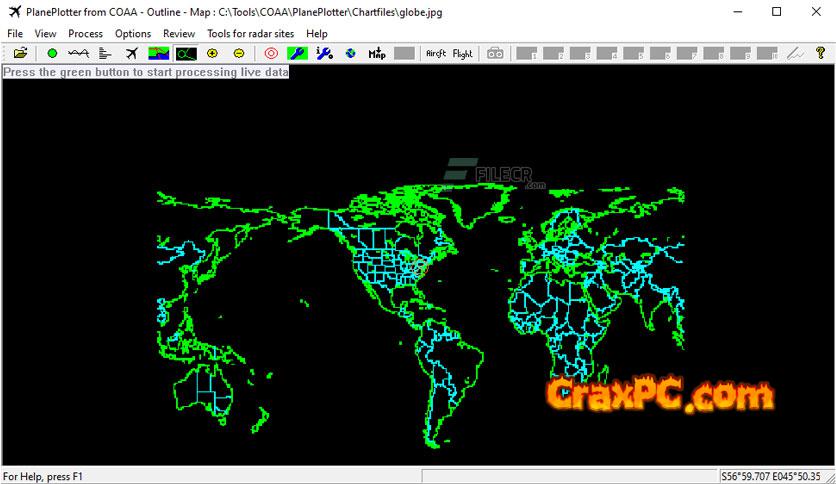Switch to the aircraft view plane icon
This screenshot has height=484, width=836.
(132, 53)
